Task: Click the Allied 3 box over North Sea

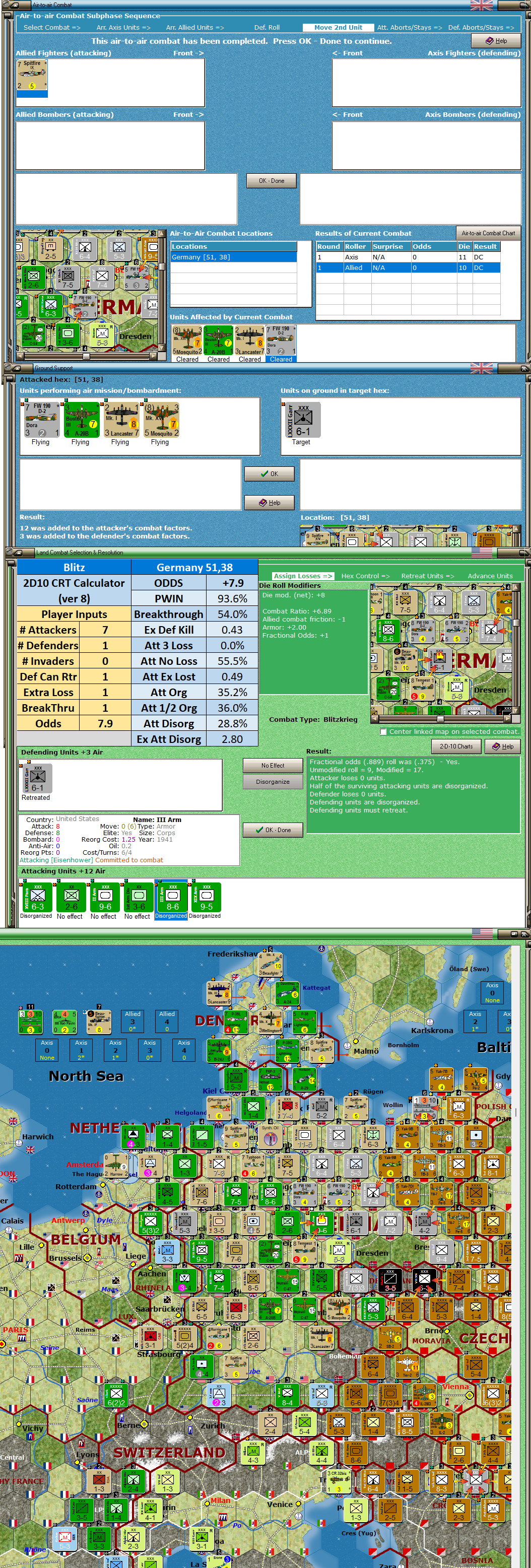Action: tap(133, 1022)
